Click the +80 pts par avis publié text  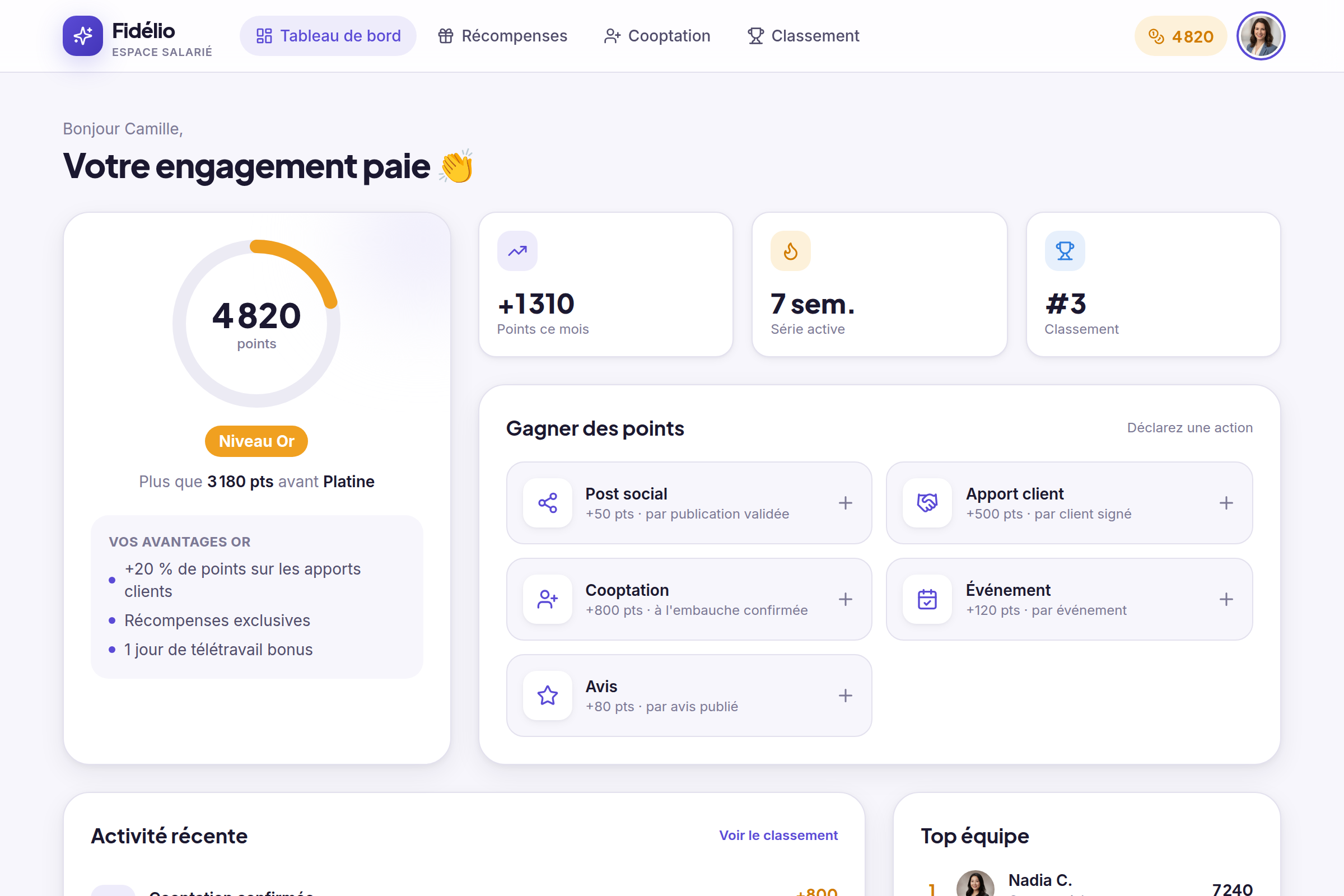pos(662,707)
